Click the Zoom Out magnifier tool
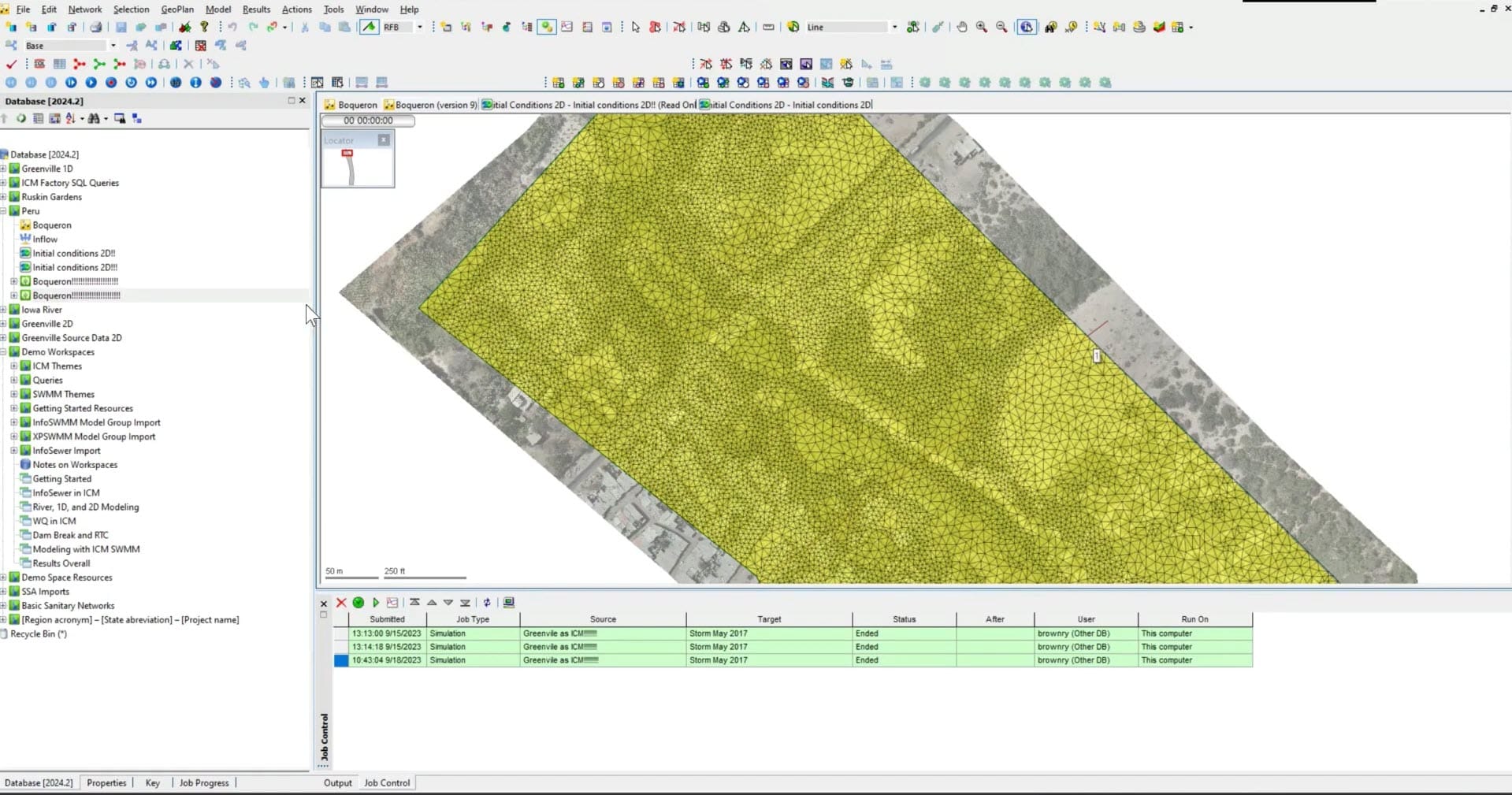 coord(1001,27)
